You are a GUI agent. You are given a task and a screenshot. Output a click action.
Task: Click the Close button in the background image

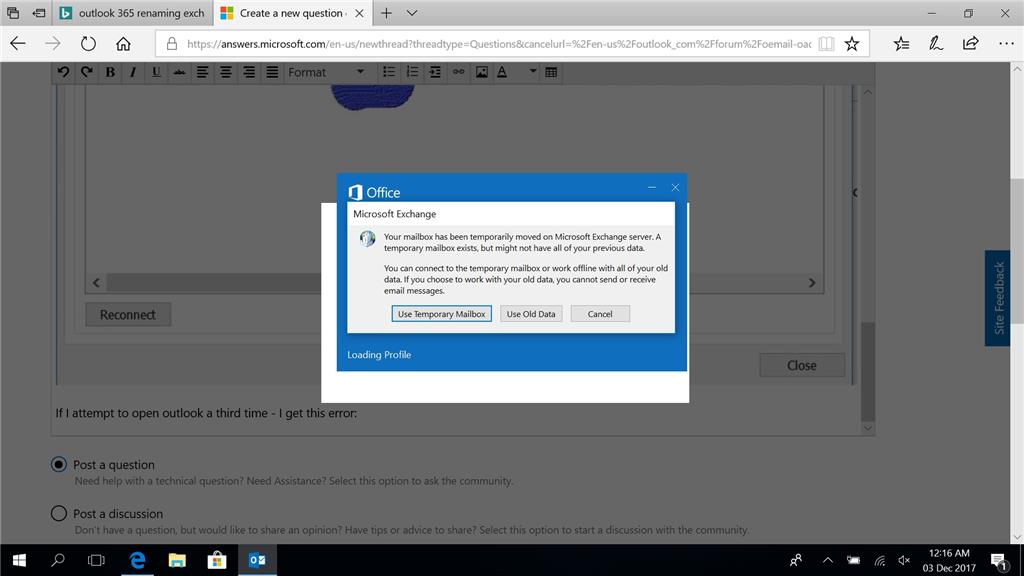(802, 366)
